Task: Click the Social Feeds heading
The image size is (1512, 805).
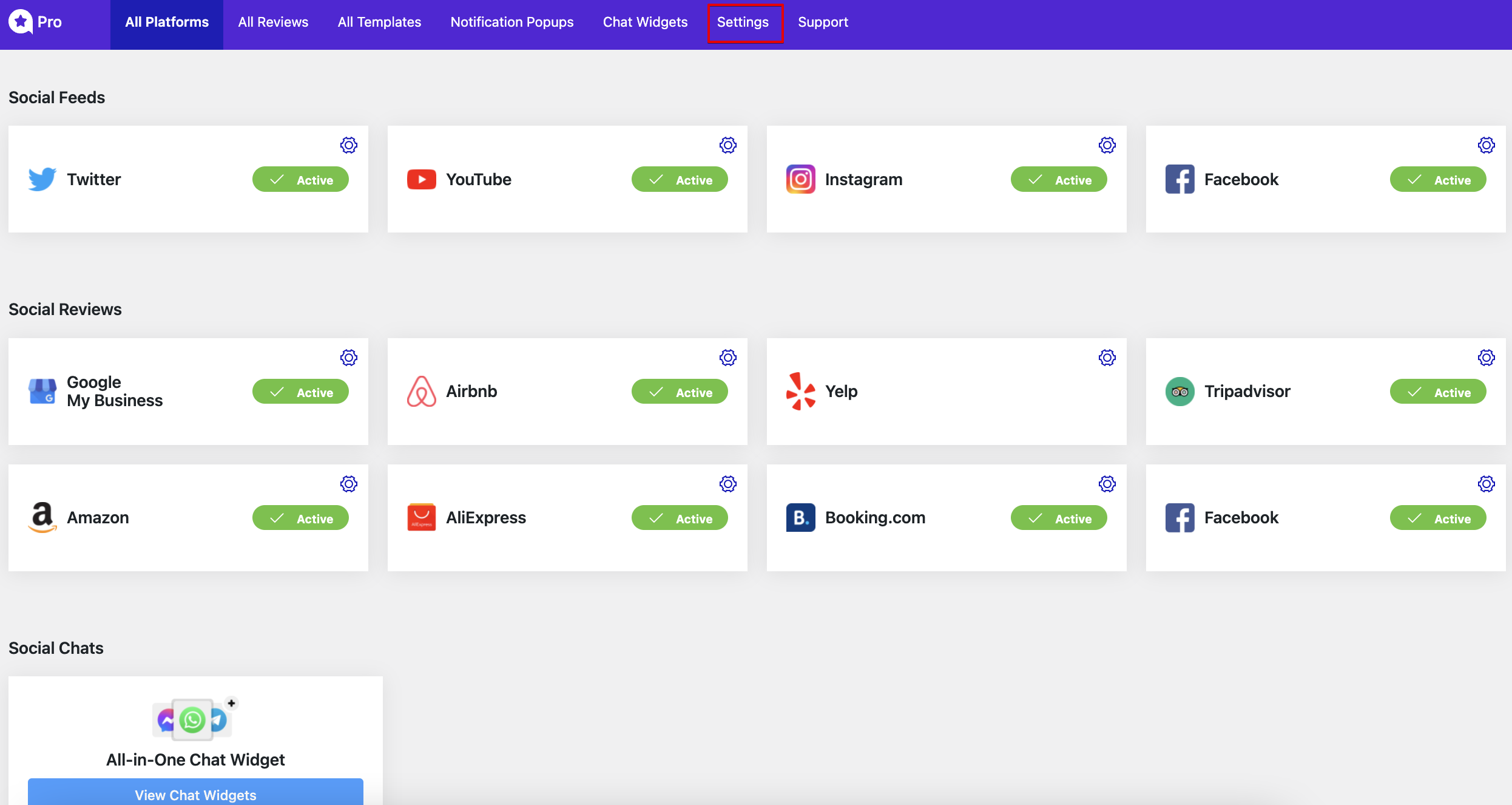Action: [56, 97]
